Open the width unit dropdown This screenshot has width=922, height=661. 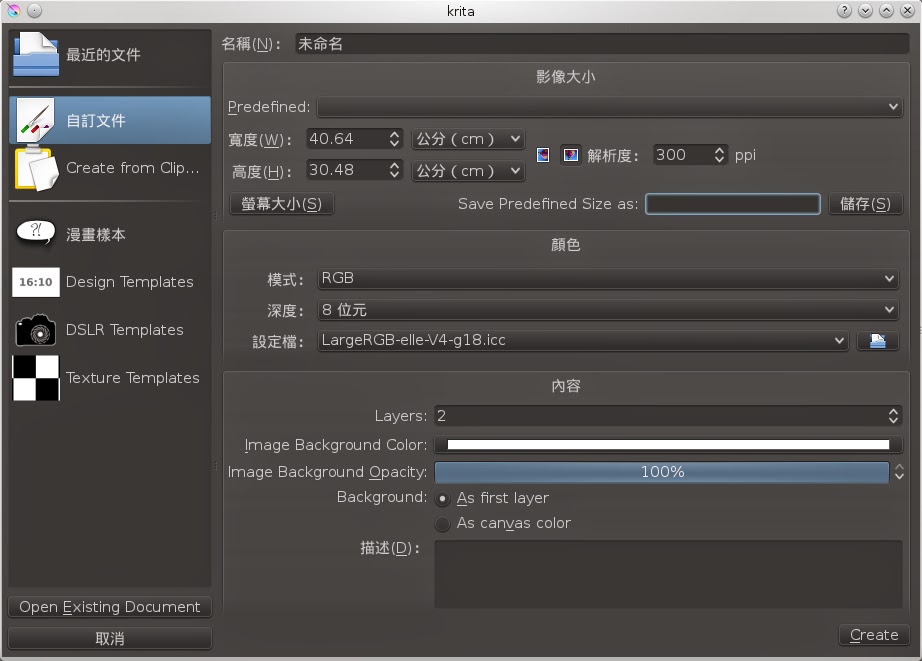tap(468, 139)
